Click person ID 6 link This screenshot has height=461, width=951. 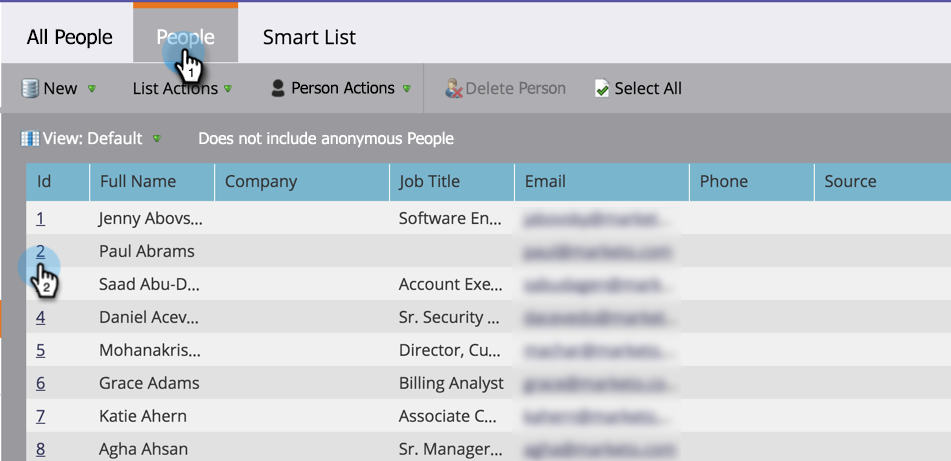41,383
